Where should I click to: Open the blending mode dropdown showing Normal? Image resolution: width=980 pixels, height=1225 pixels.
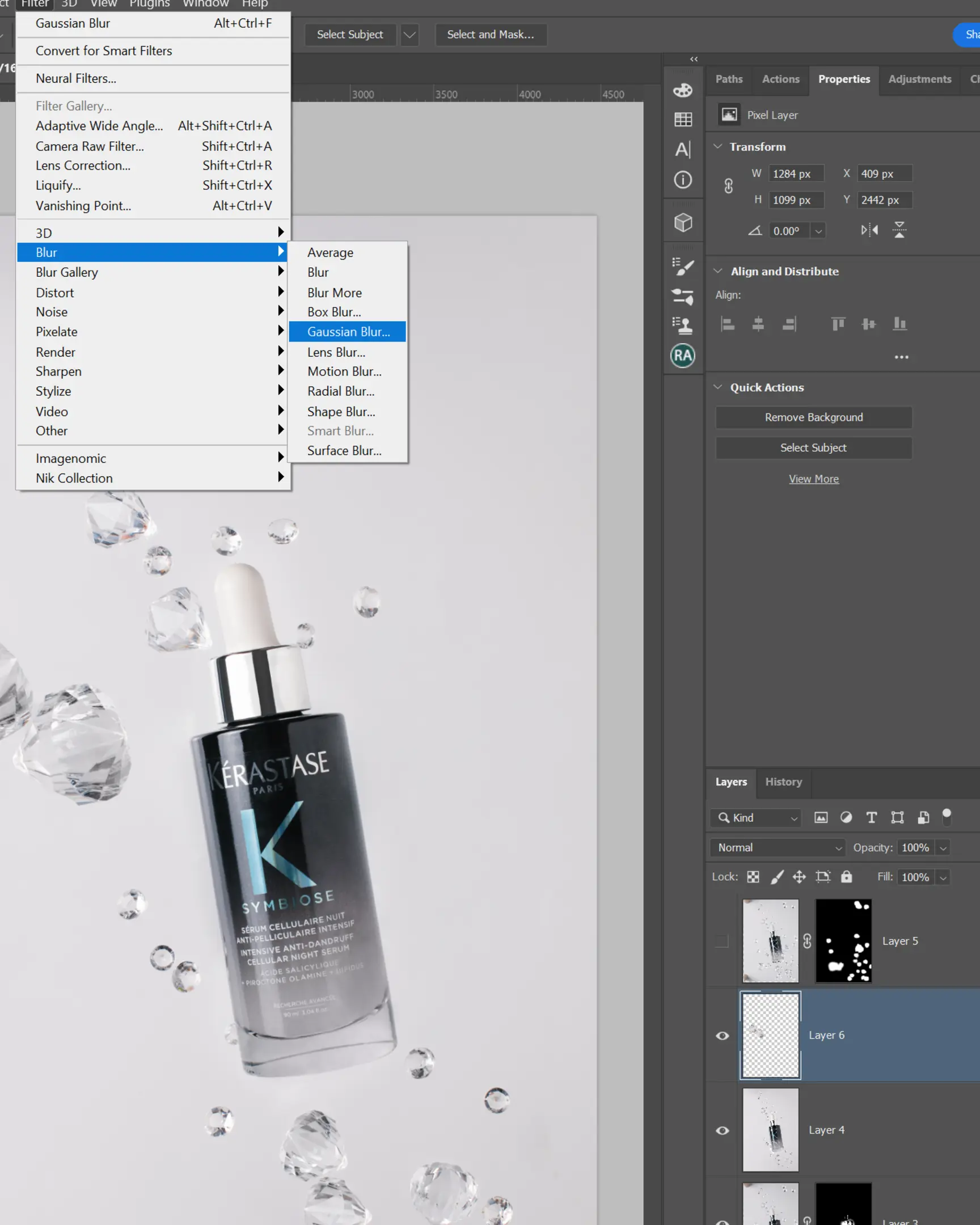point(776,847)
